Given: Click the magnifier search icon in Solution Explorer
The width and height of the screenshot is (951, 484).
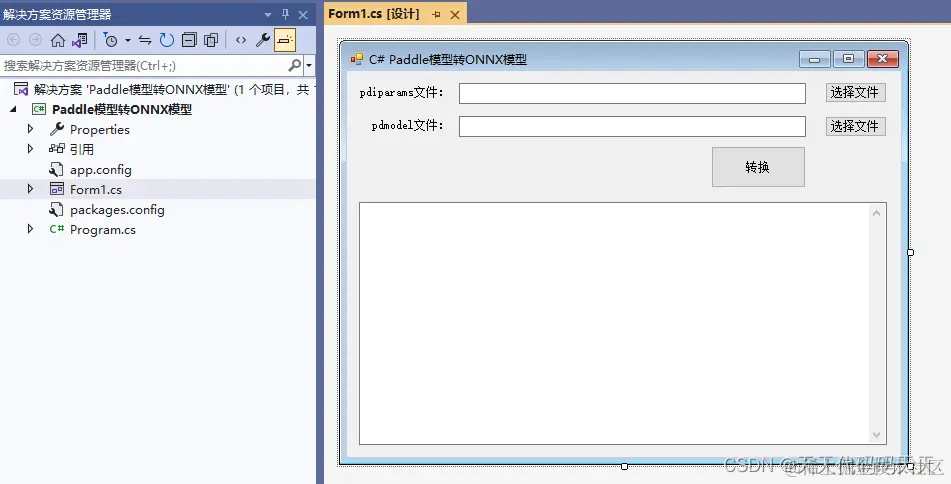Looking at the screenshot, I should 295,65.
